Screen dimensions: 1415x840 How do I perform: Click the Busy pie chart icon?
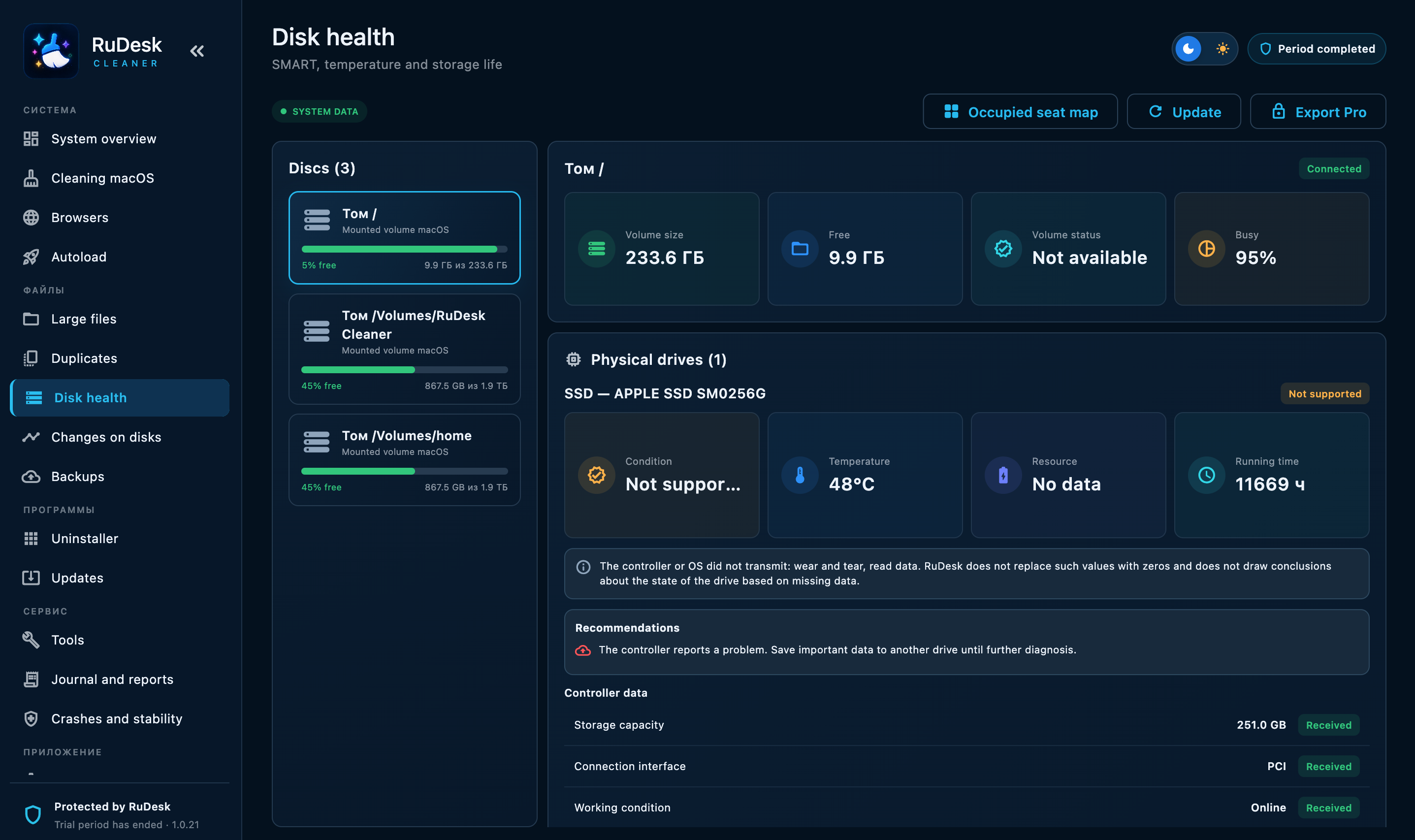(1206, 249)
